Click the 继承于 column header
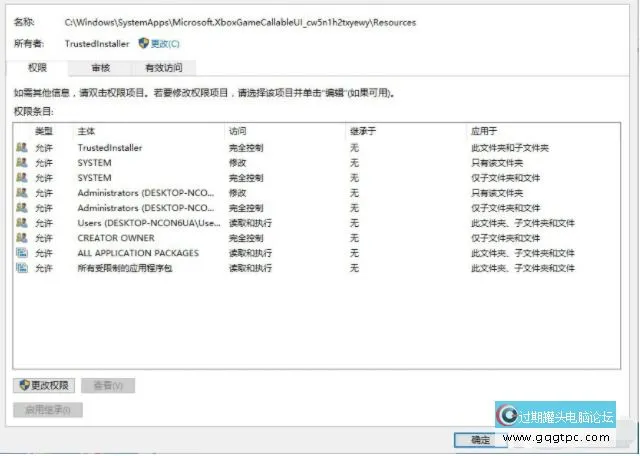 363,131
